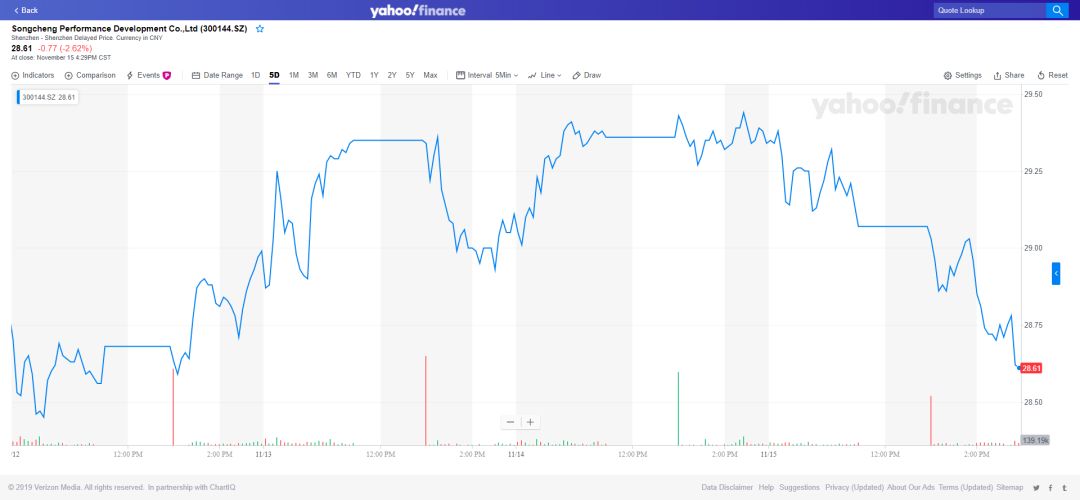Open the Date Range picker
The height and width of the screenshot is (500, 1080).
(217, 75)
